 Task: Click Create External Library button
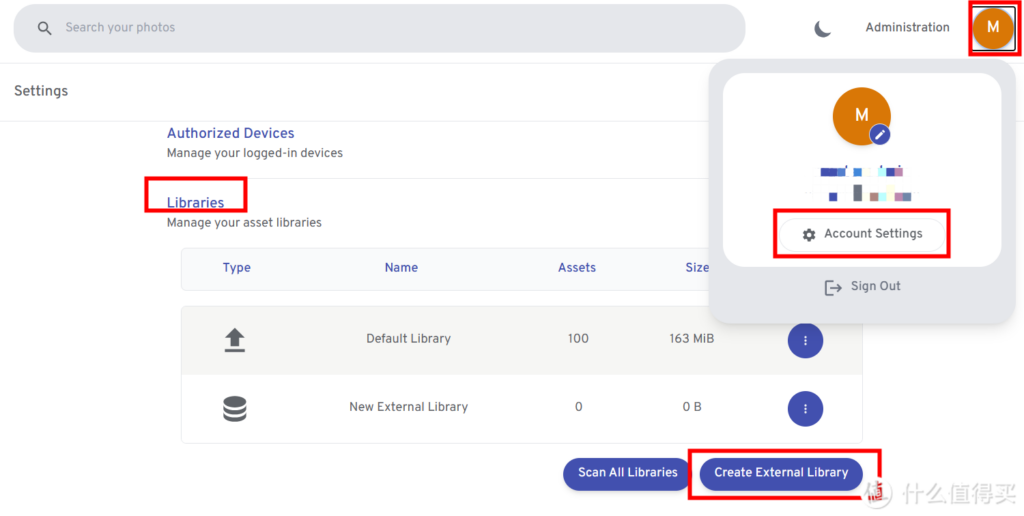(780, 473)
